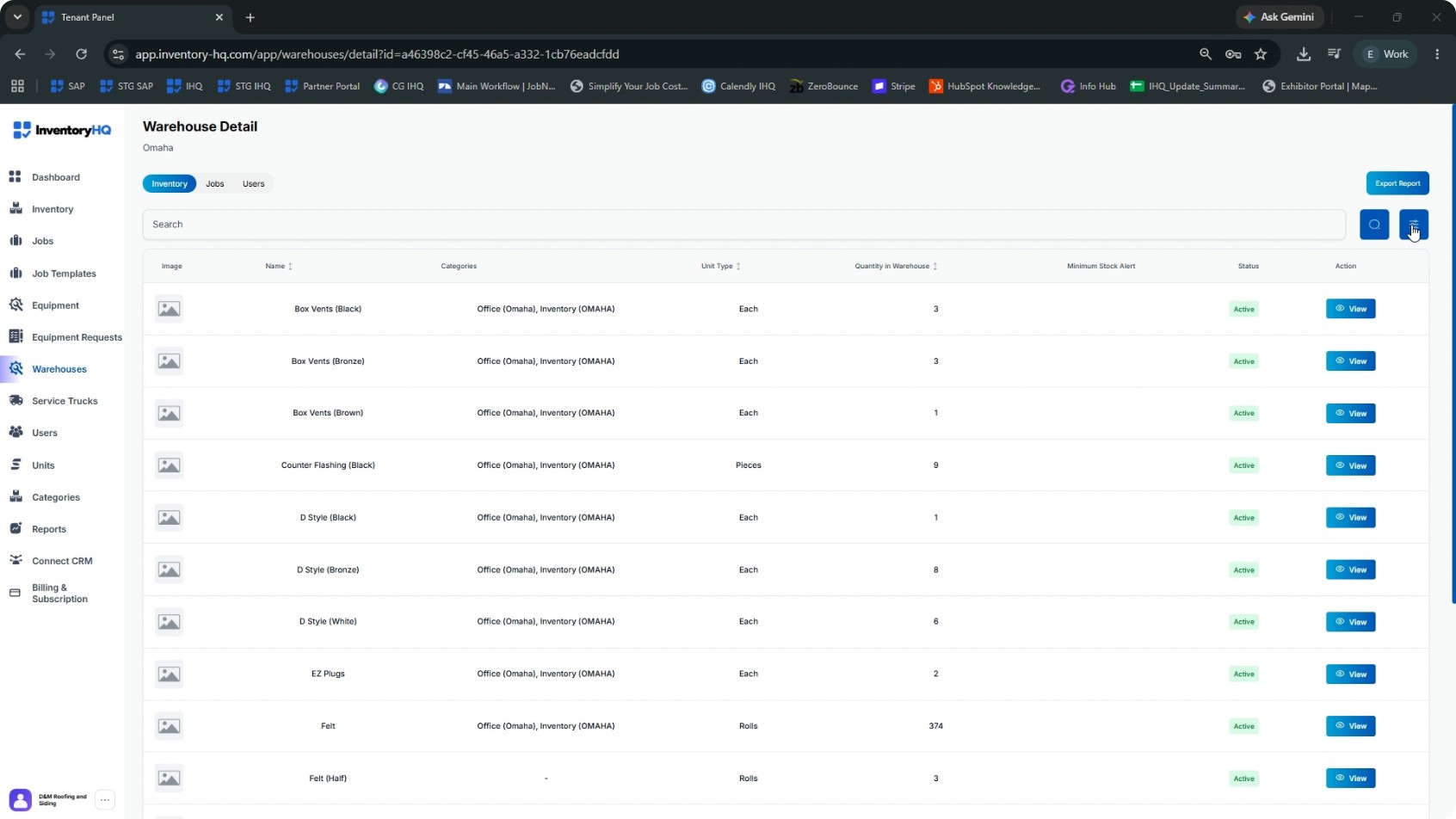Open the account menu ellipsis button
This screenshot has width=1456, height=819.
click(x=105, y=800)
